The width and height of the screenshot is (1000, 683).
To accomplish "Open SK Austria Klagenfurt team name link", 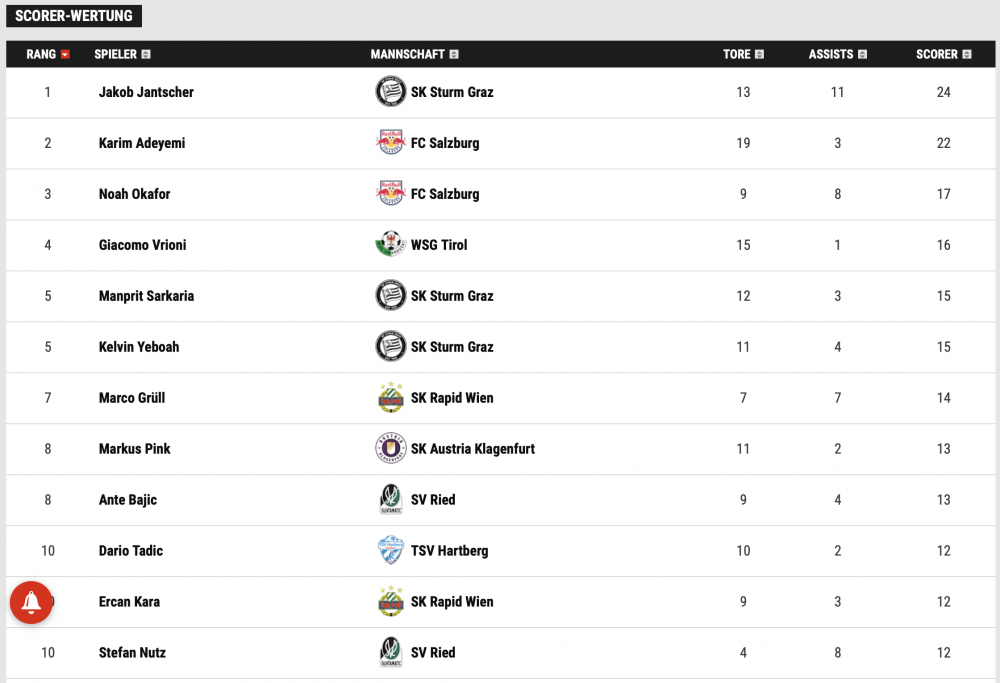I will [473, 449].
